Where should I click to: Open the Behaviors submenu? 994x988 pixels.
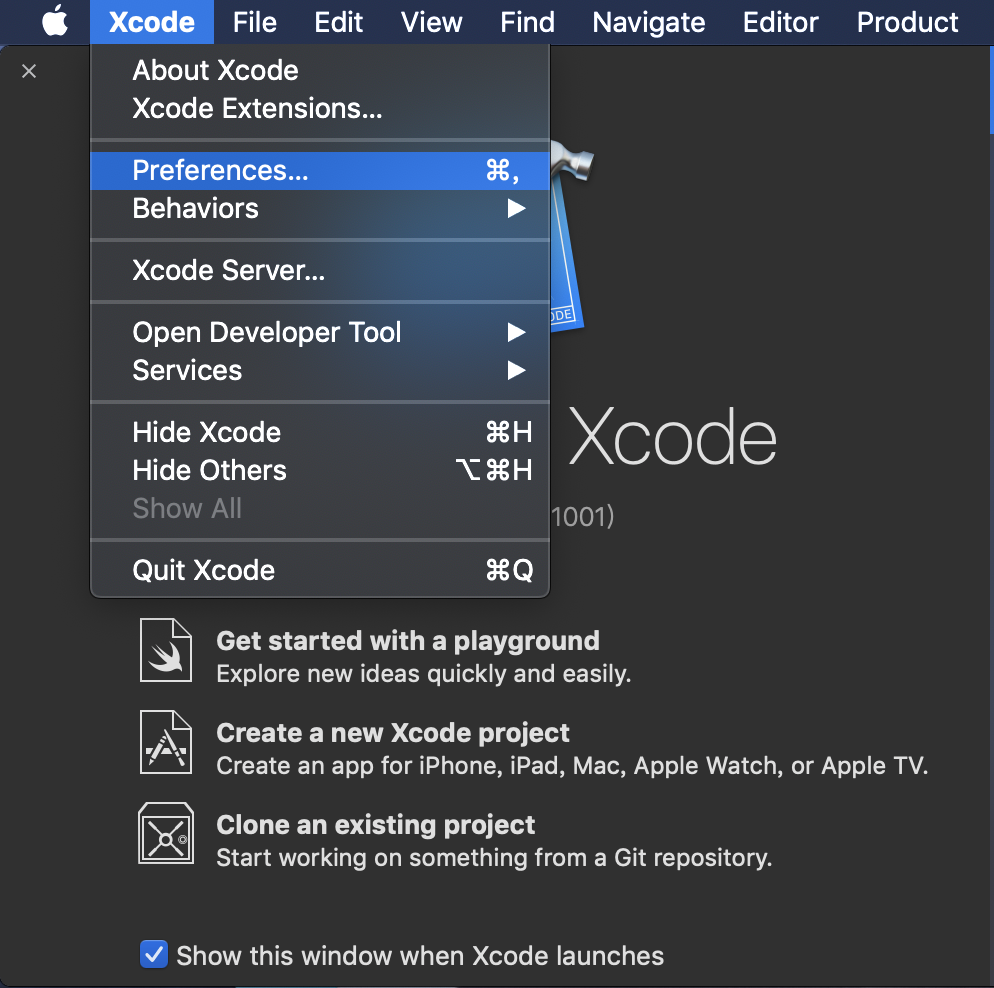pyautogui.click(x=320, y=209)
